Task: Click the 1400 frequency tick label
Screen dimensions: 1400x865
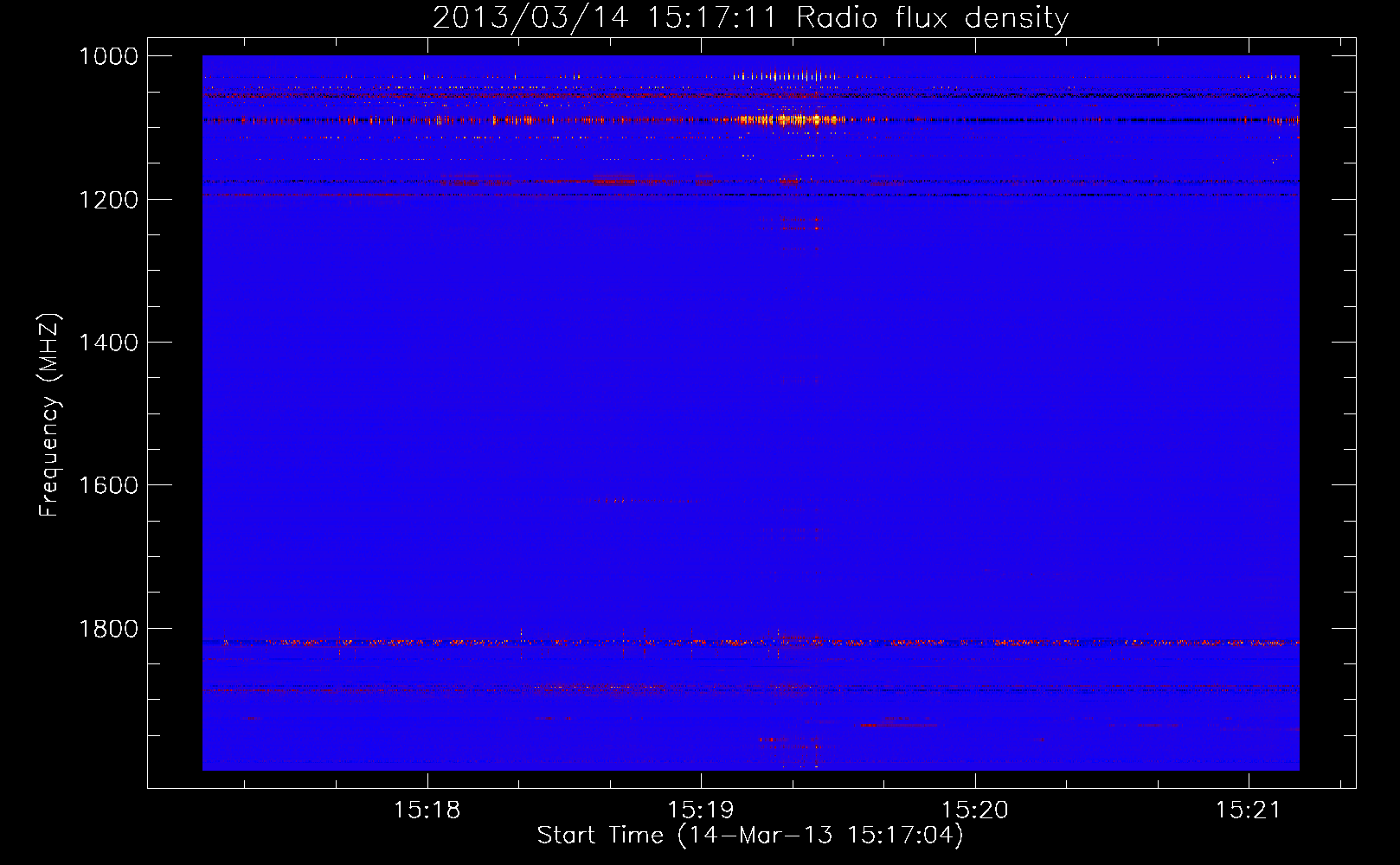Action: coord(108,343)
